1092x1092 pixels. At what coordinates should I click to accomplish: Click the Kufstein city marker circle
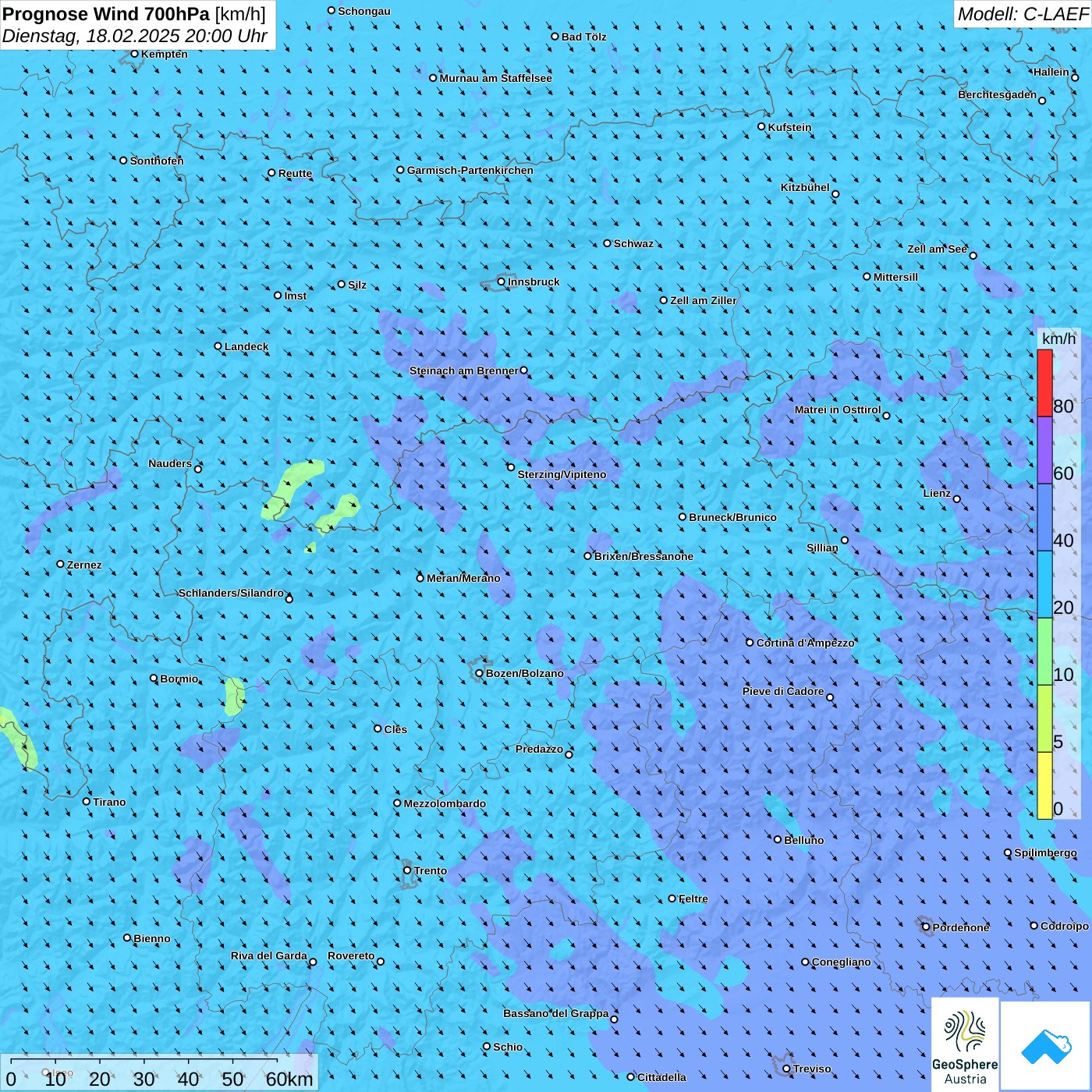(x=762, y=126)
